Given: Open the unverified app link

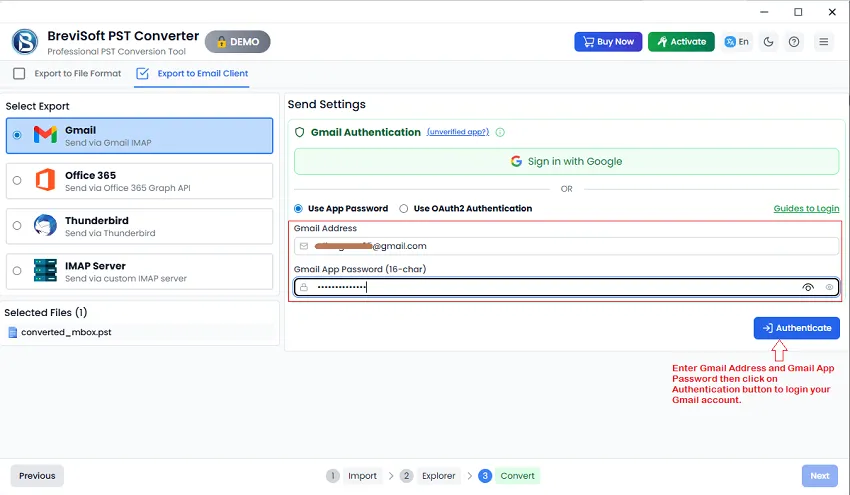Looking at the screenshot, I should [458, 132].
